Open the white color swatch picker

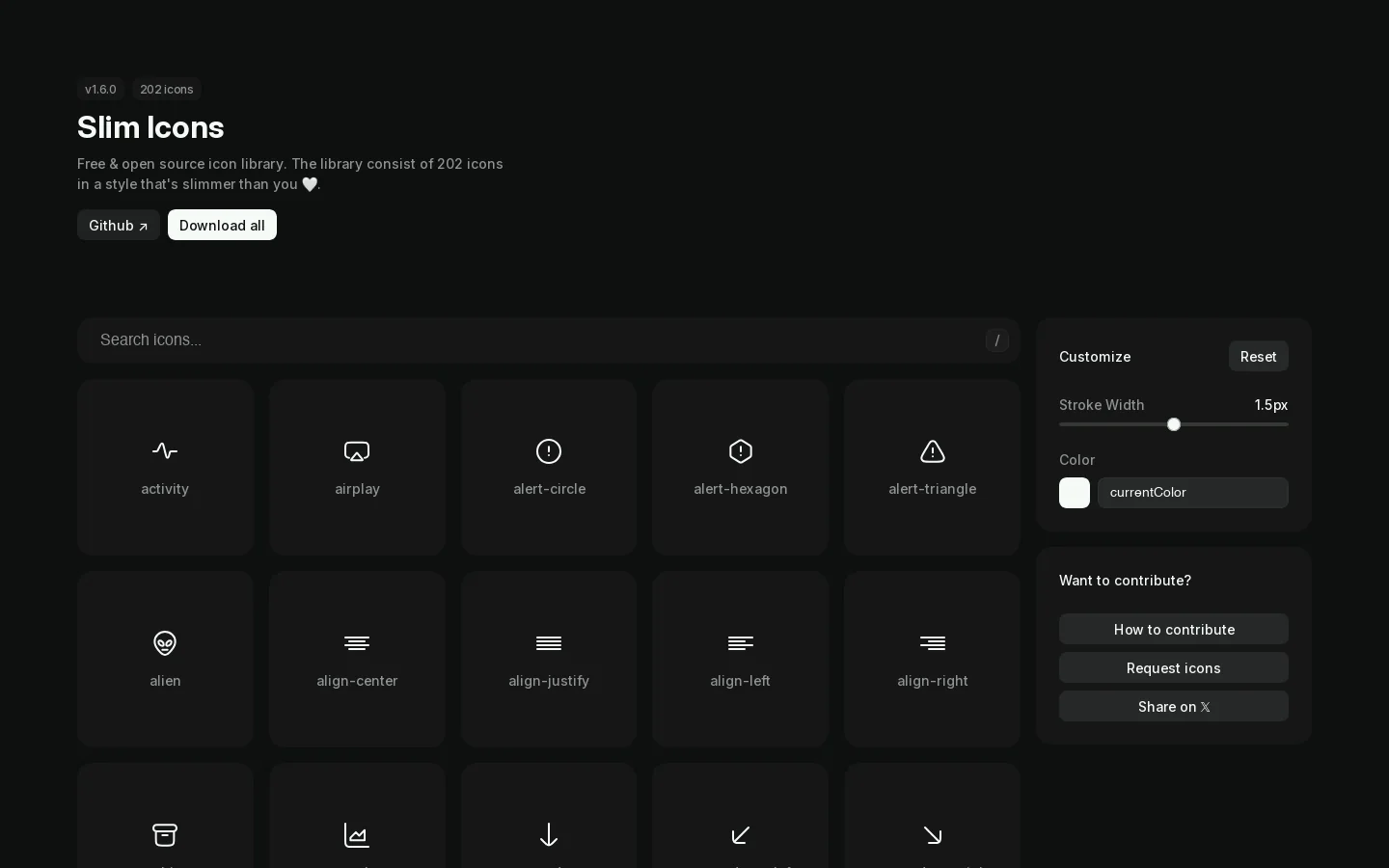pyautogui.click(x=1075, y=493)
